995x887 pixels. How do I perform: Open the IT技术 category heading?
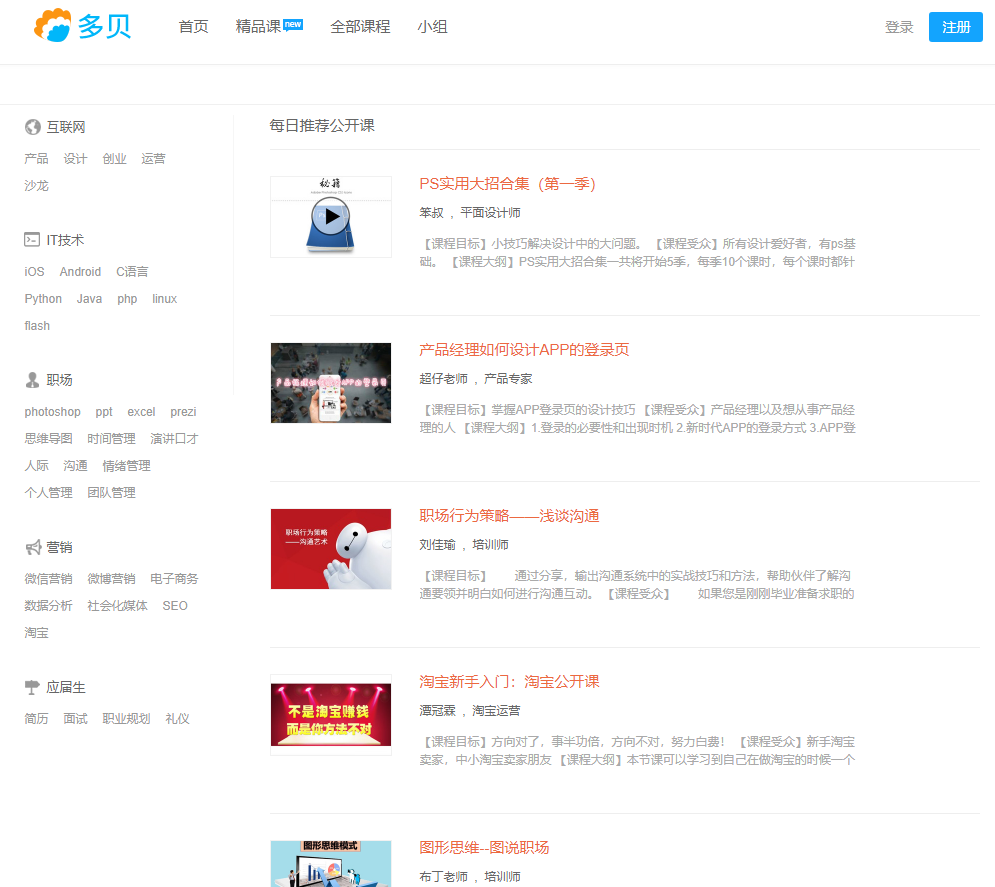click(65, 240)
